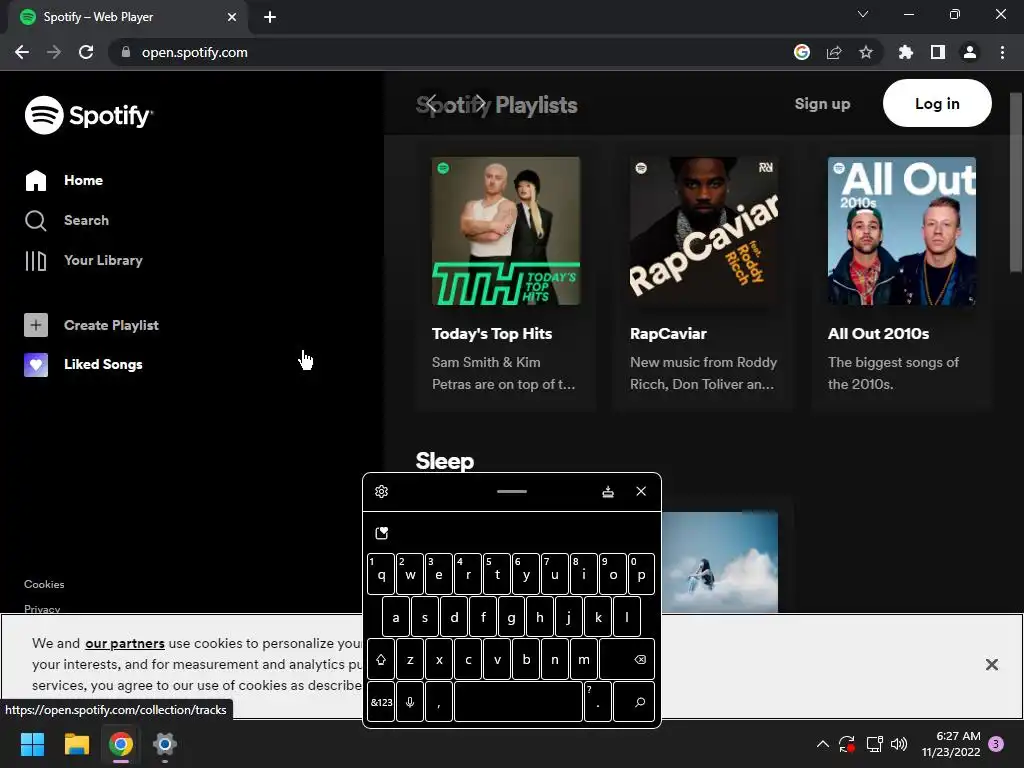
Task: Go forward with Spotify's right chevron
Action: pos(481,103)
